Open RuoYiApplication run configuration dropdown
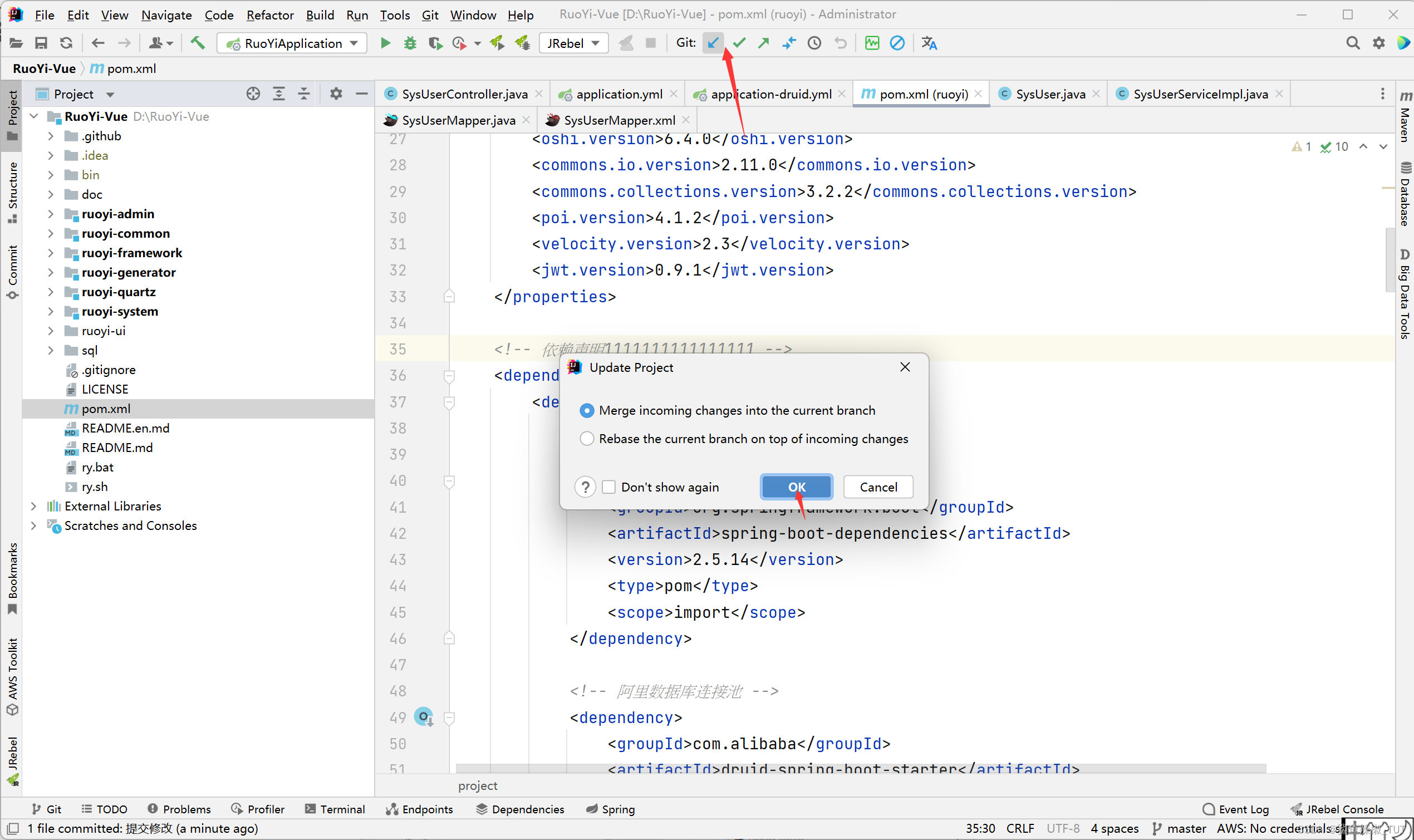Viewport: 1414px width, 840px height. point(292,43)
